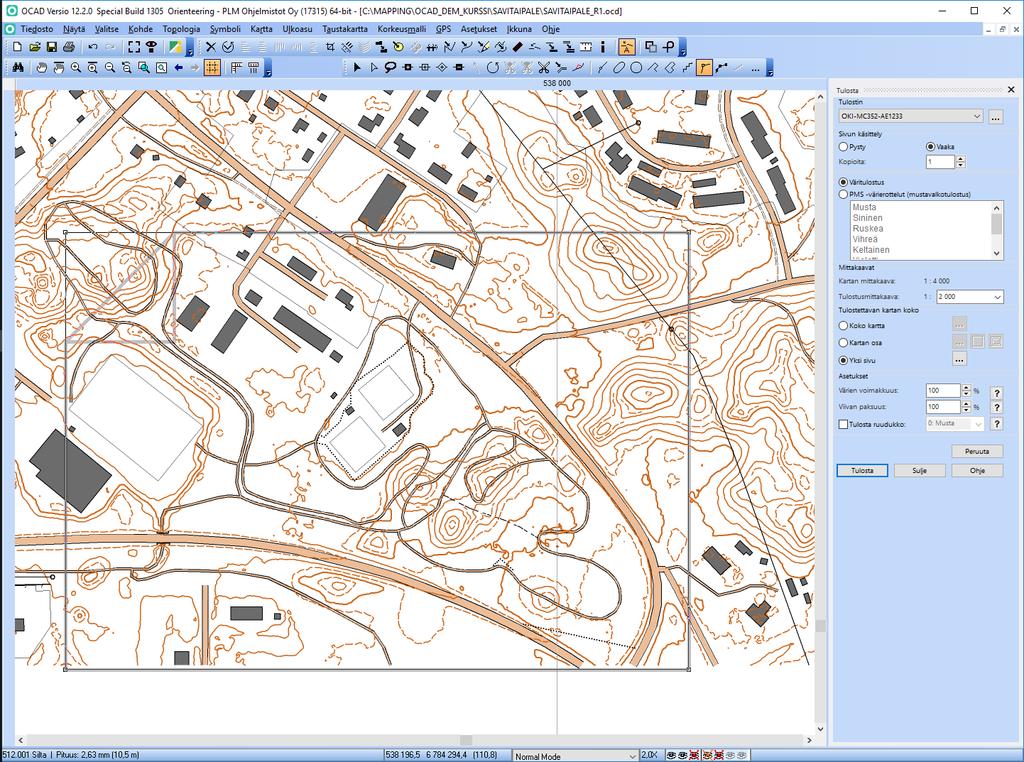Click the full extent frame icon
This screenshot has height=762, width=1024.
point(134,47)
